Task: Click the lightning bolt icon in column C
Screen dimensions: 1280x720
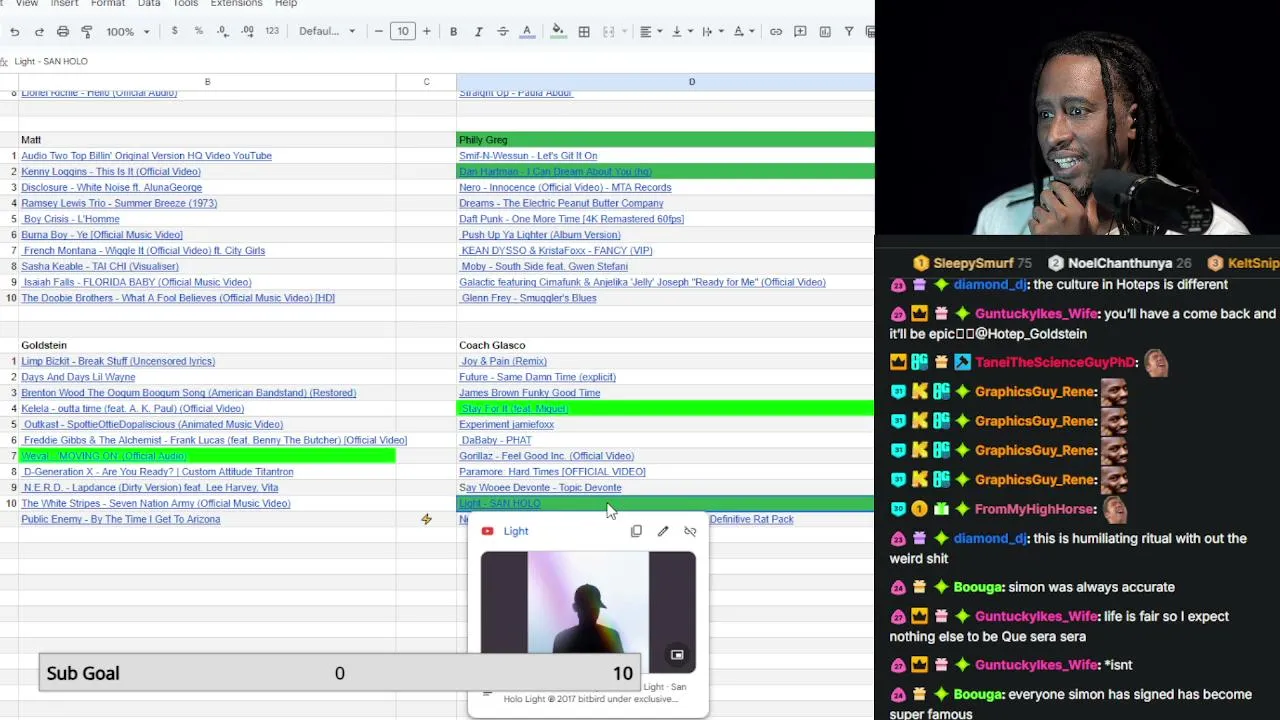Action: point(426,519)
